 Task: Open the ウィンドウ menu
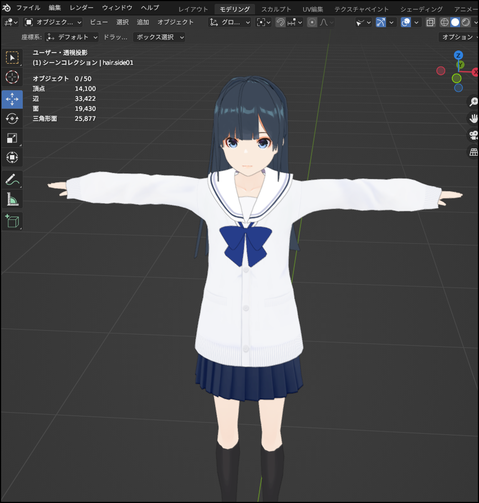(x=117, y=7)
